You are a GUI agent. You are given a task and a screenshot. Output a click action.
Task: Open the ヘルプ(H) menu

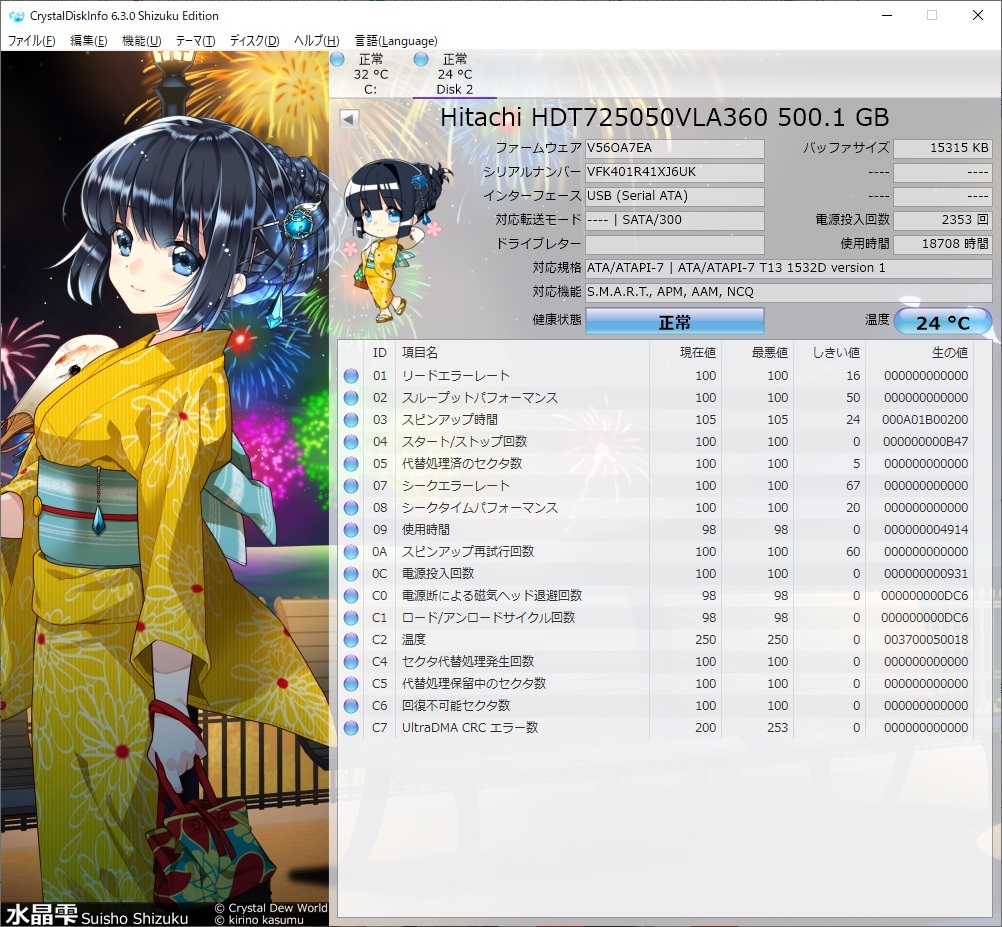(x=316, y=41)
